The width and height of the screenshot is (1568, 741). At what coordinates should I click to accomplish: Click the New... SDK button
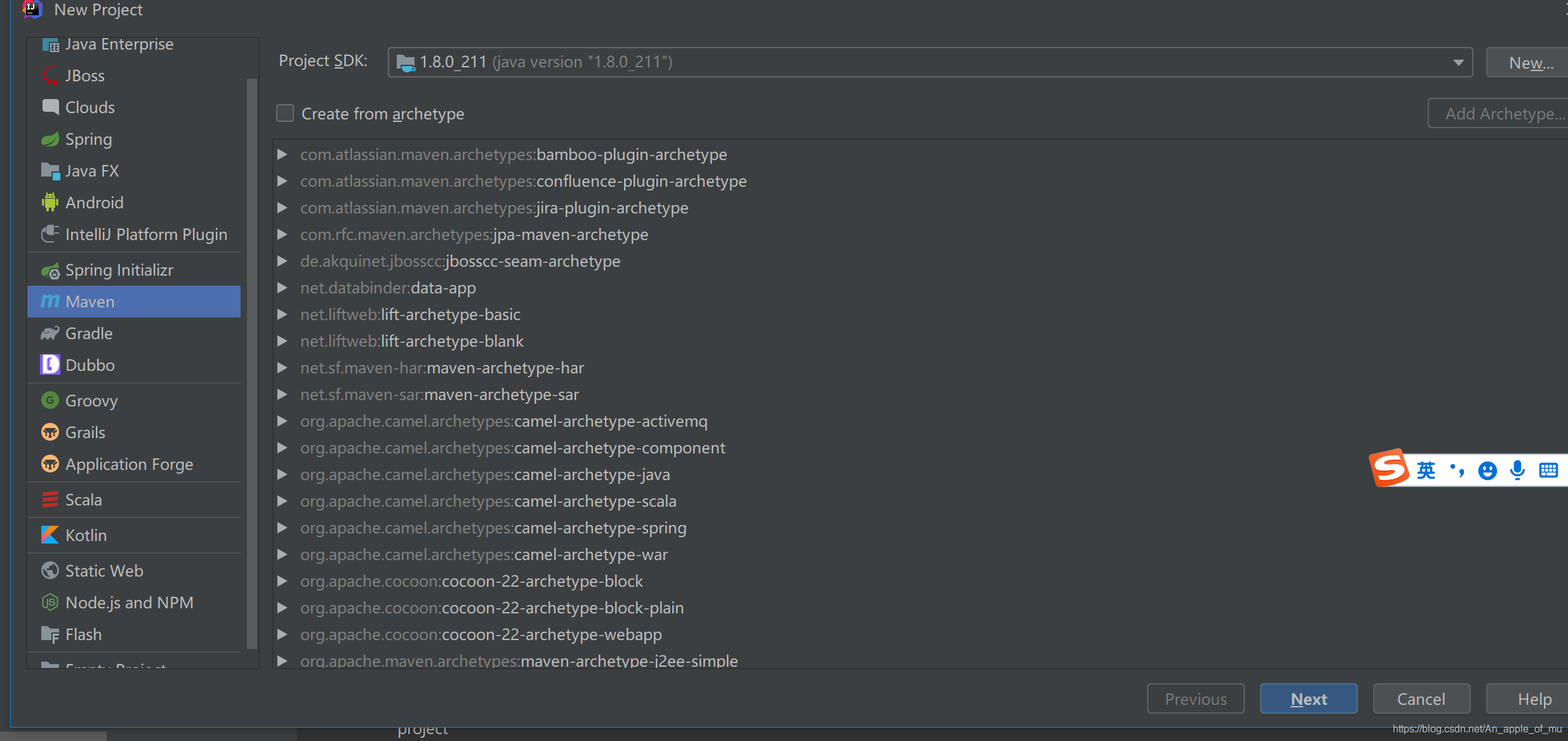pyautogui.click(x=1529, y=62)
